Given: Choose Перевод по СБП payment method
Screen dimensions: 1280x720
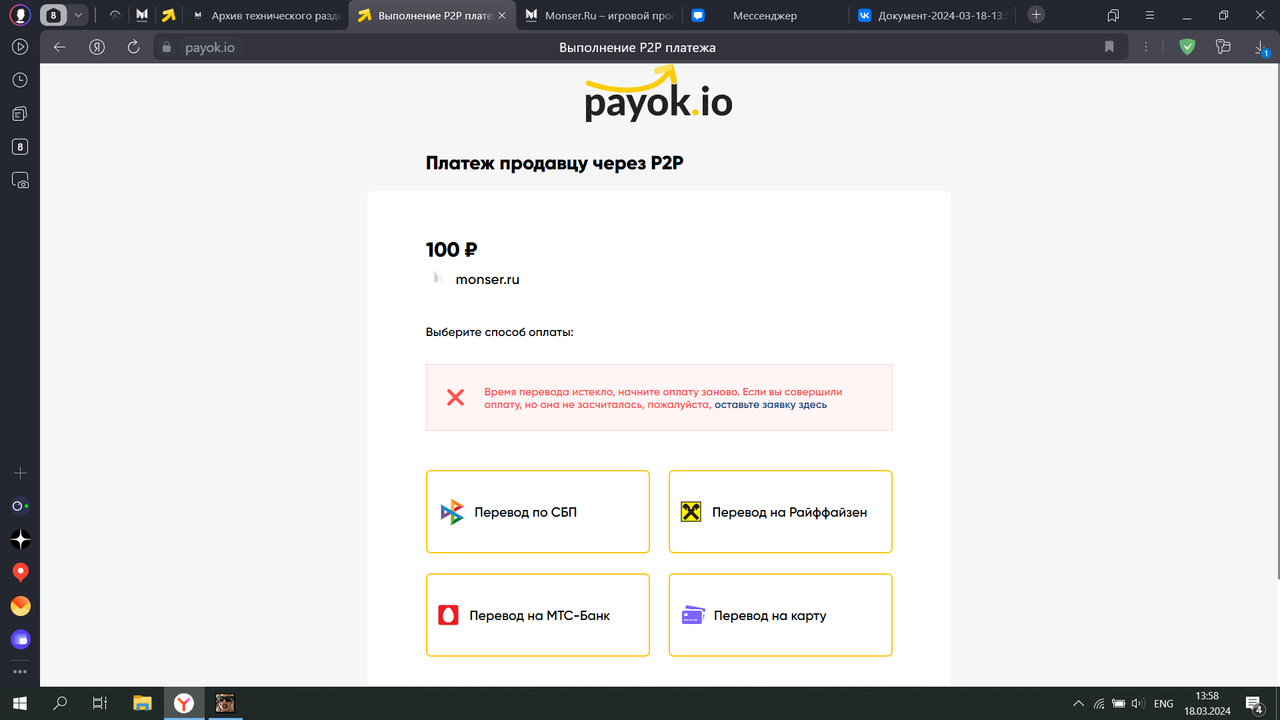Looking at the screenshot, I should click(537, 512).
